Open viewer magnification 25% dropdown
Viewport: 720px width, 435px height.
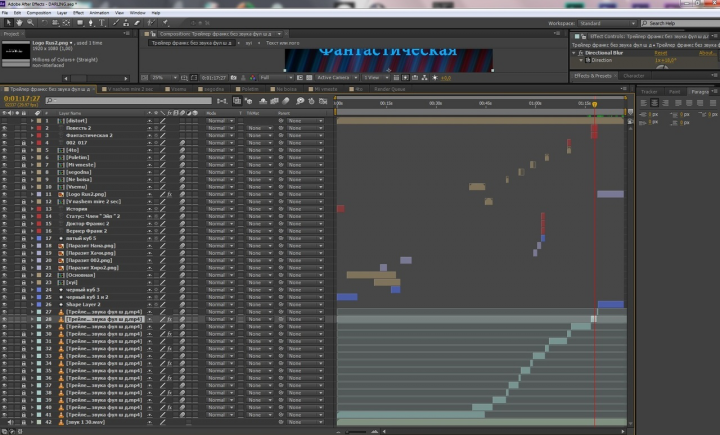164,78
